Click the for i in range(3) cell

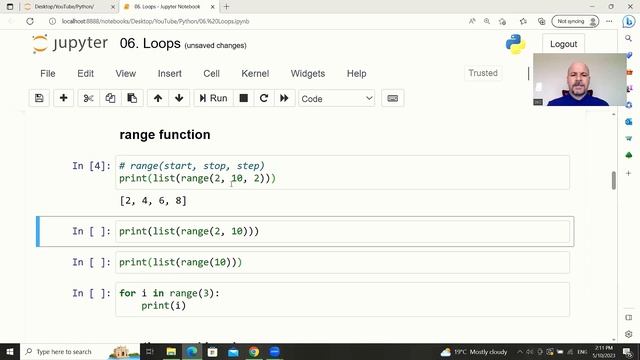click(342, 299)
